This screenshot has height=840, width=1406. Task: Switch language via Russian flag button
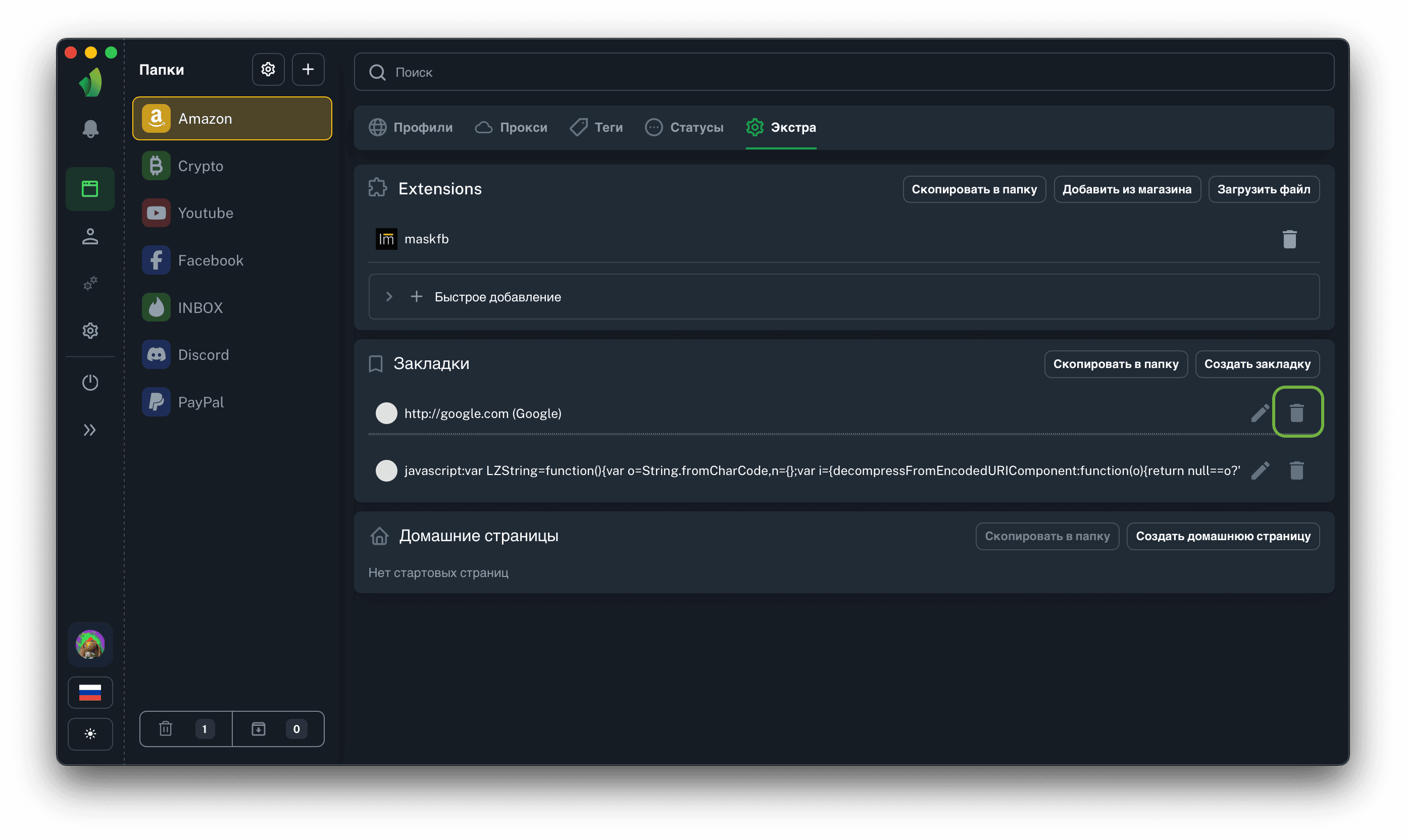pos(90,692)
